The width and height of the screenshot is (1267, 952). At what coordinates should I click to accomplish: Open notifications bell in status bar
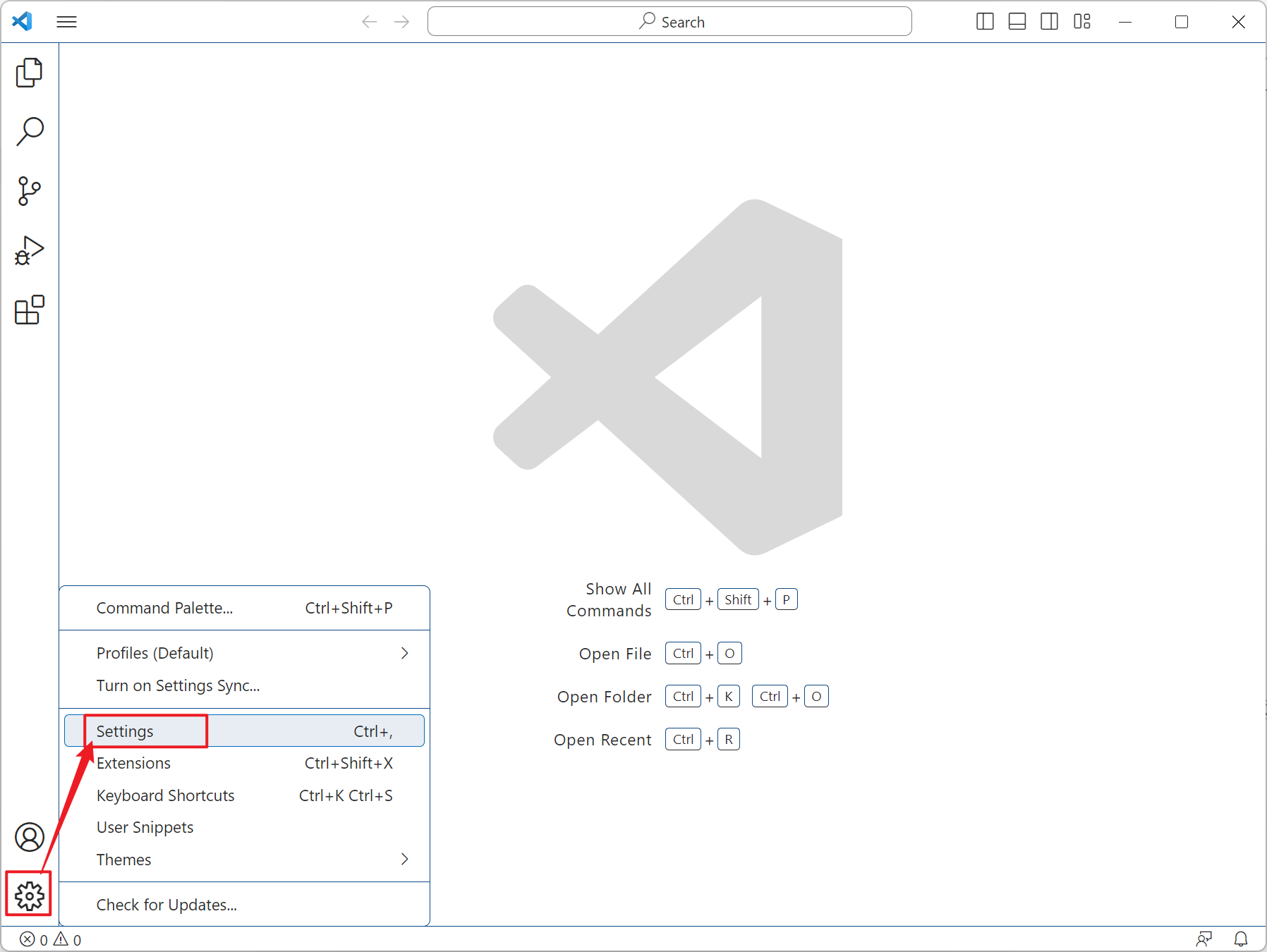point(1241,939)
